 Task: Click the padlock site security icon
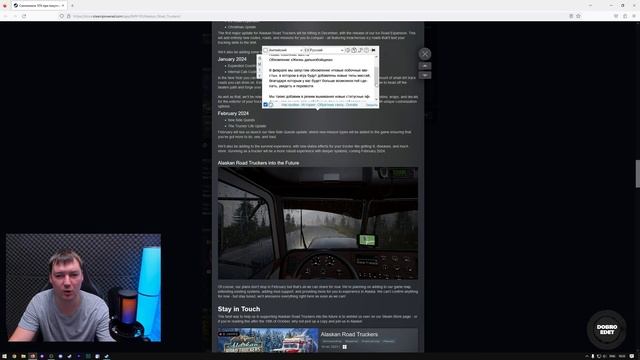click(69, 16)
